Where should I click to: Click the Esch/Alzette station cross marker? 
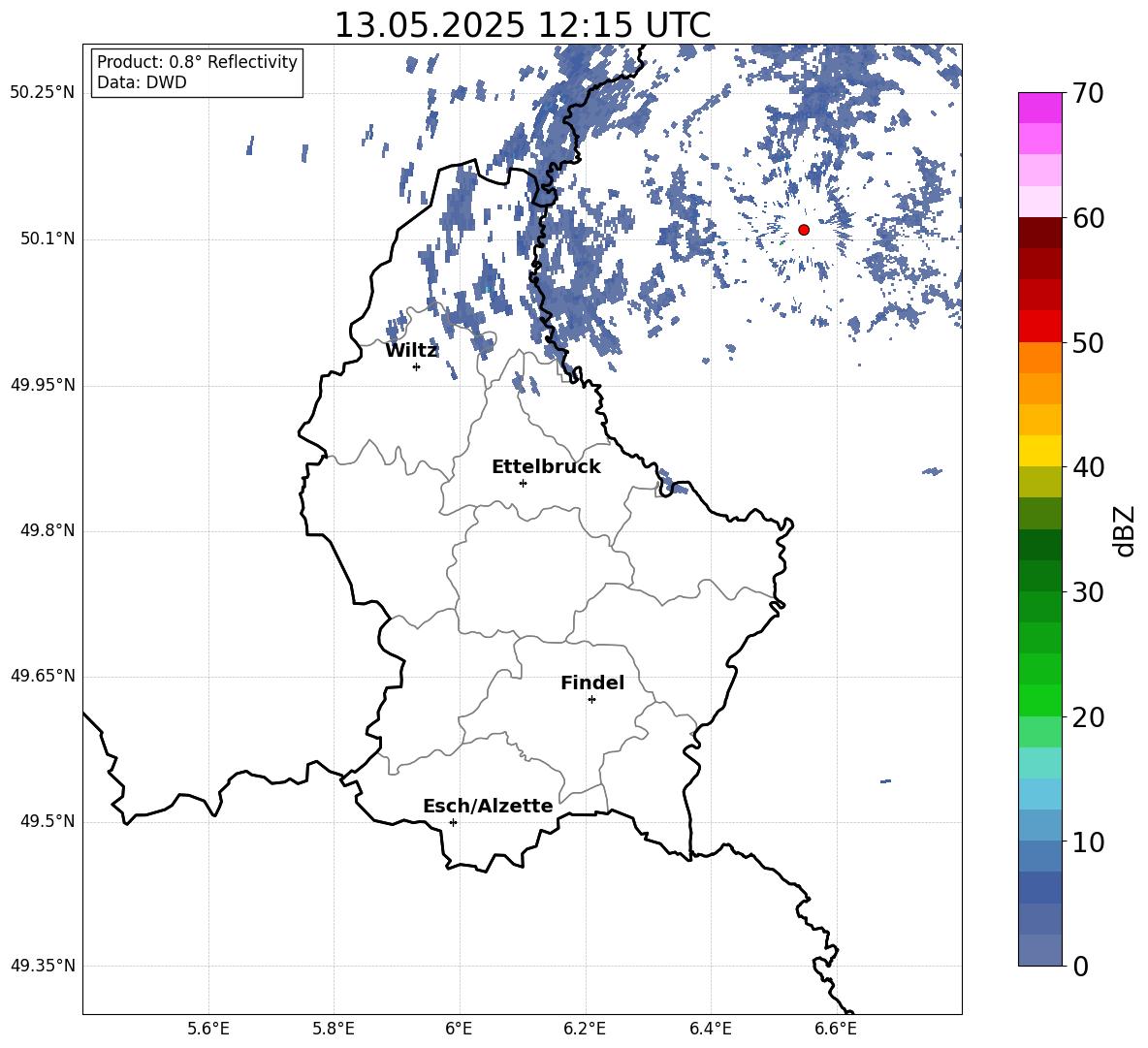(x=453, y=822)
